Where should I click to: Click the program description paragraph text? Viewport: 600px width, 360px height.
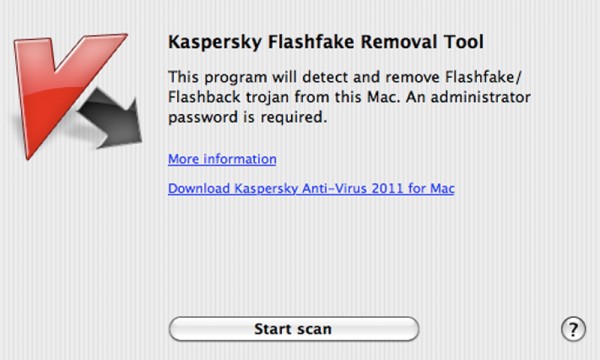click(x=349, y=97)
